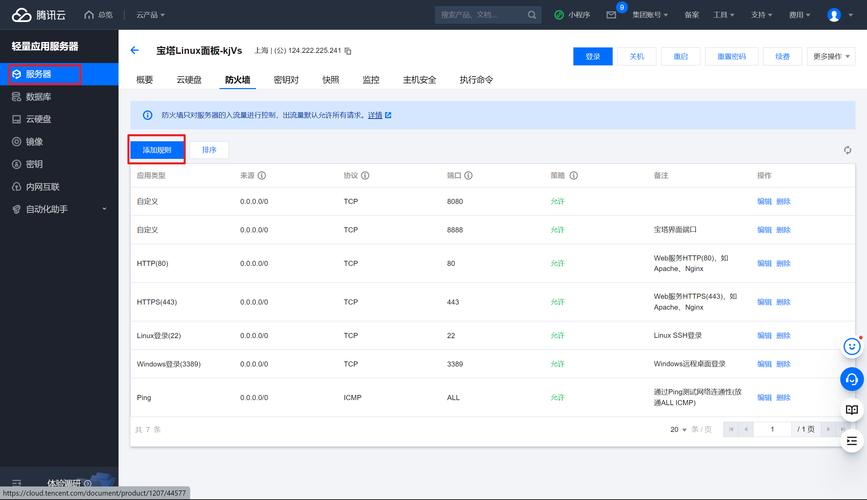Change the 20 per page selector

pyautogui.click(x=678, y=429)
